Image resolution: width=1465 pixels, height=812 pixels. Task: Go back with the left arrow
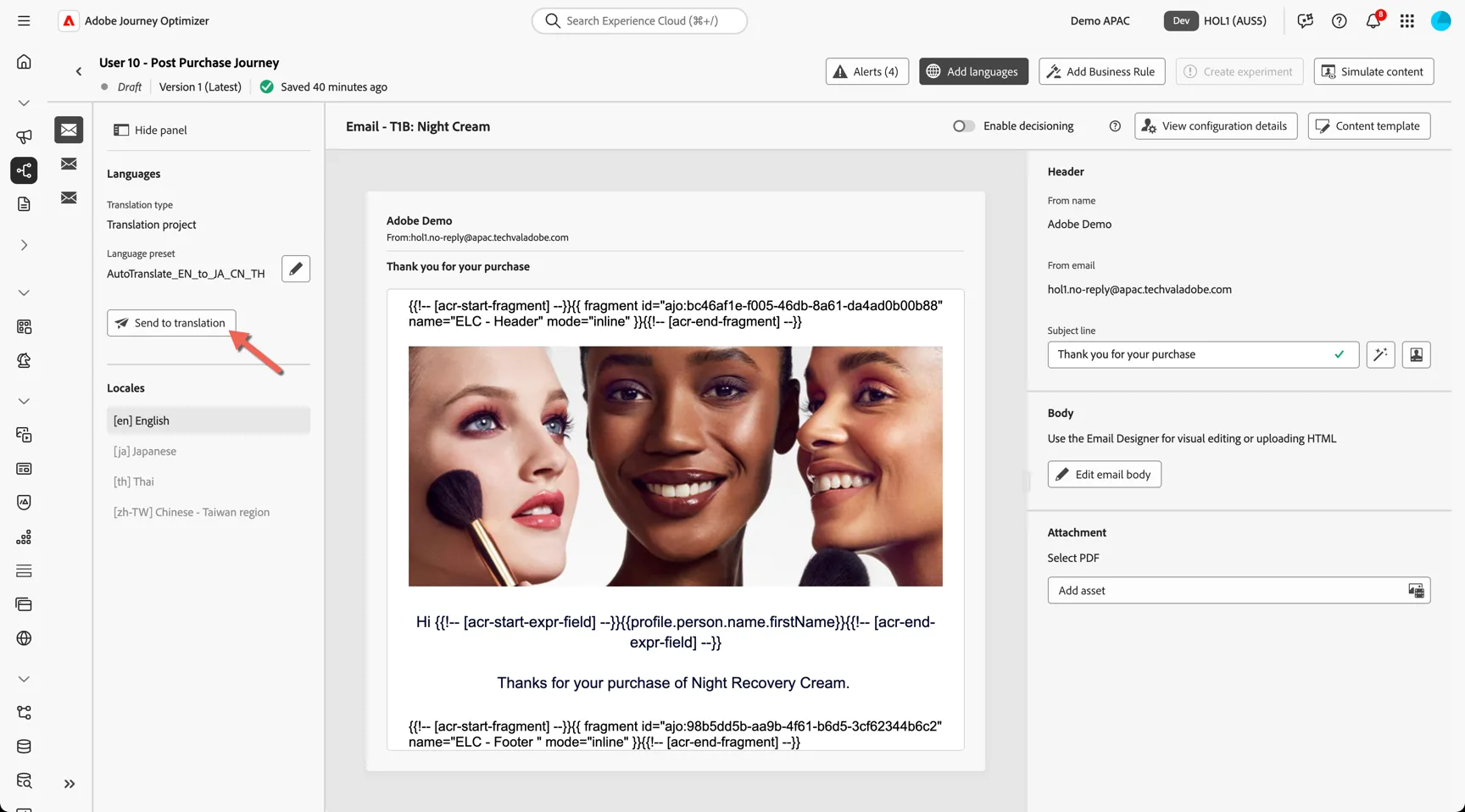coord(79,71)
